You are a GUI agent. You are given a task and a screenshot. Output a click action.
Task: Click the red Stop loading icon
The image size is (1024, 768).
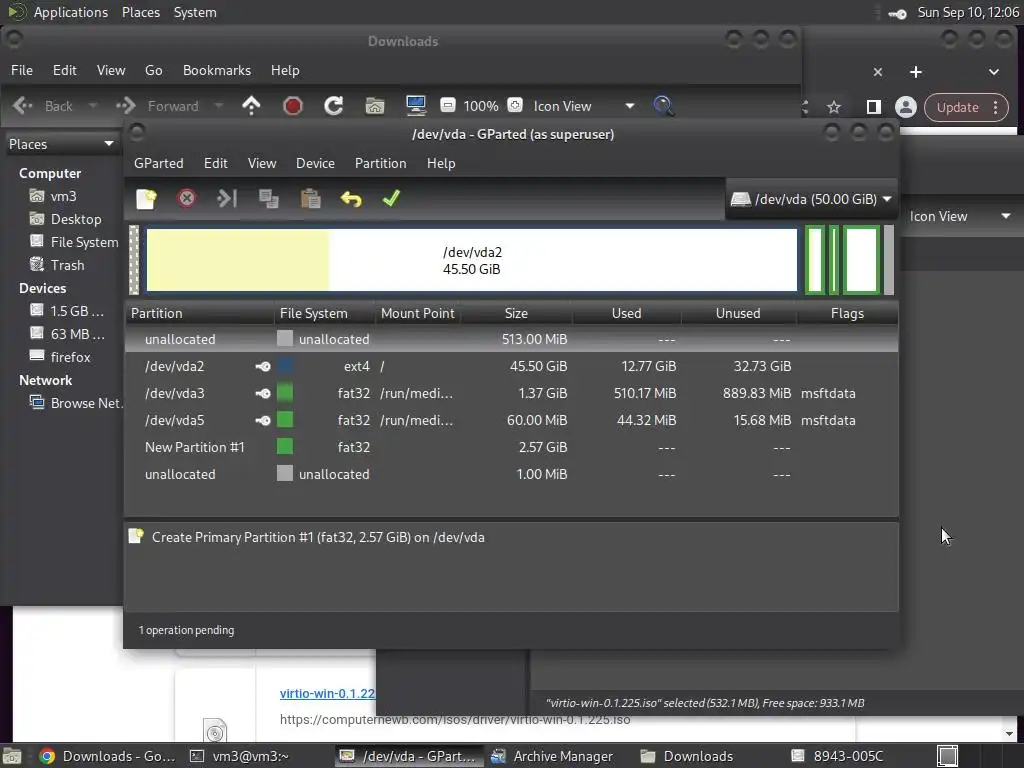pos(293,105)
